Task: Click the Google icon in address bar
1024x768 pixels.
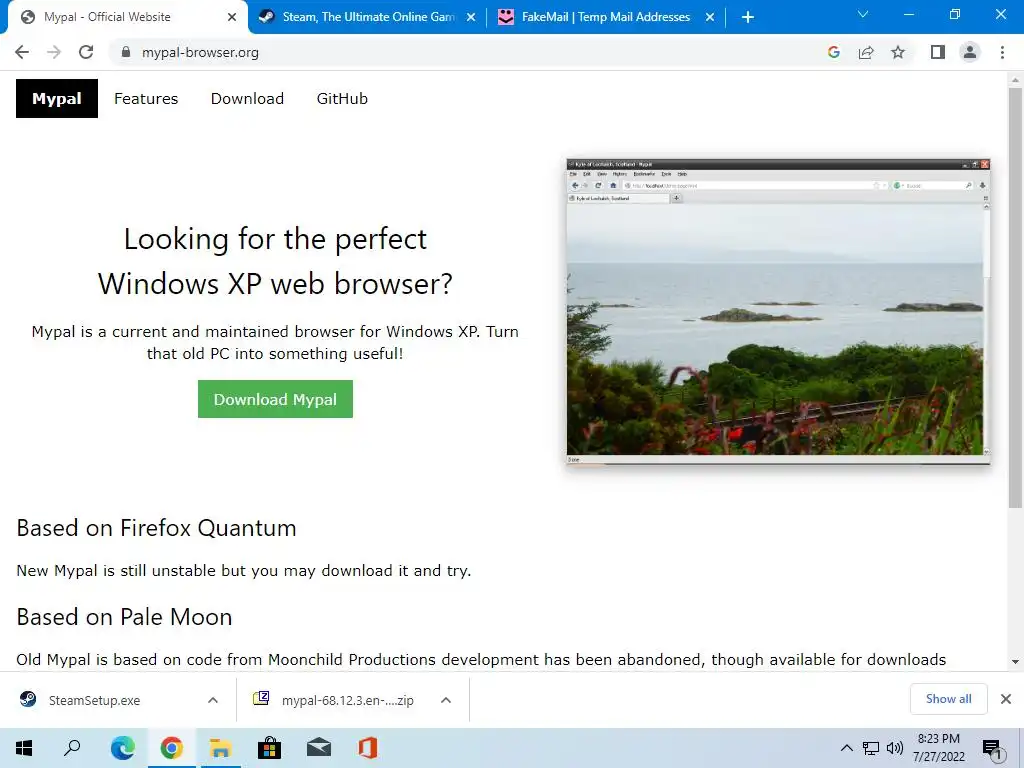Action: (x=833, y=52)
